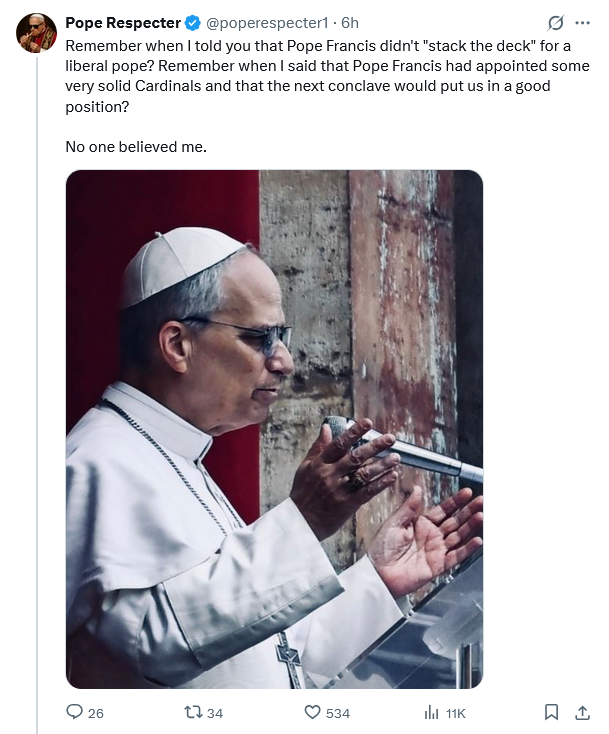The height and width of the screenshot is (734, 609).
Task: Open the repost arrows menu
Action: pyautogui.click(x=192, y=712)
